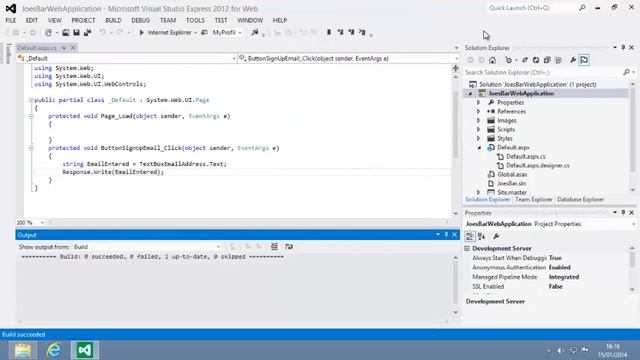Collapse the Default.aspx node

479,148
